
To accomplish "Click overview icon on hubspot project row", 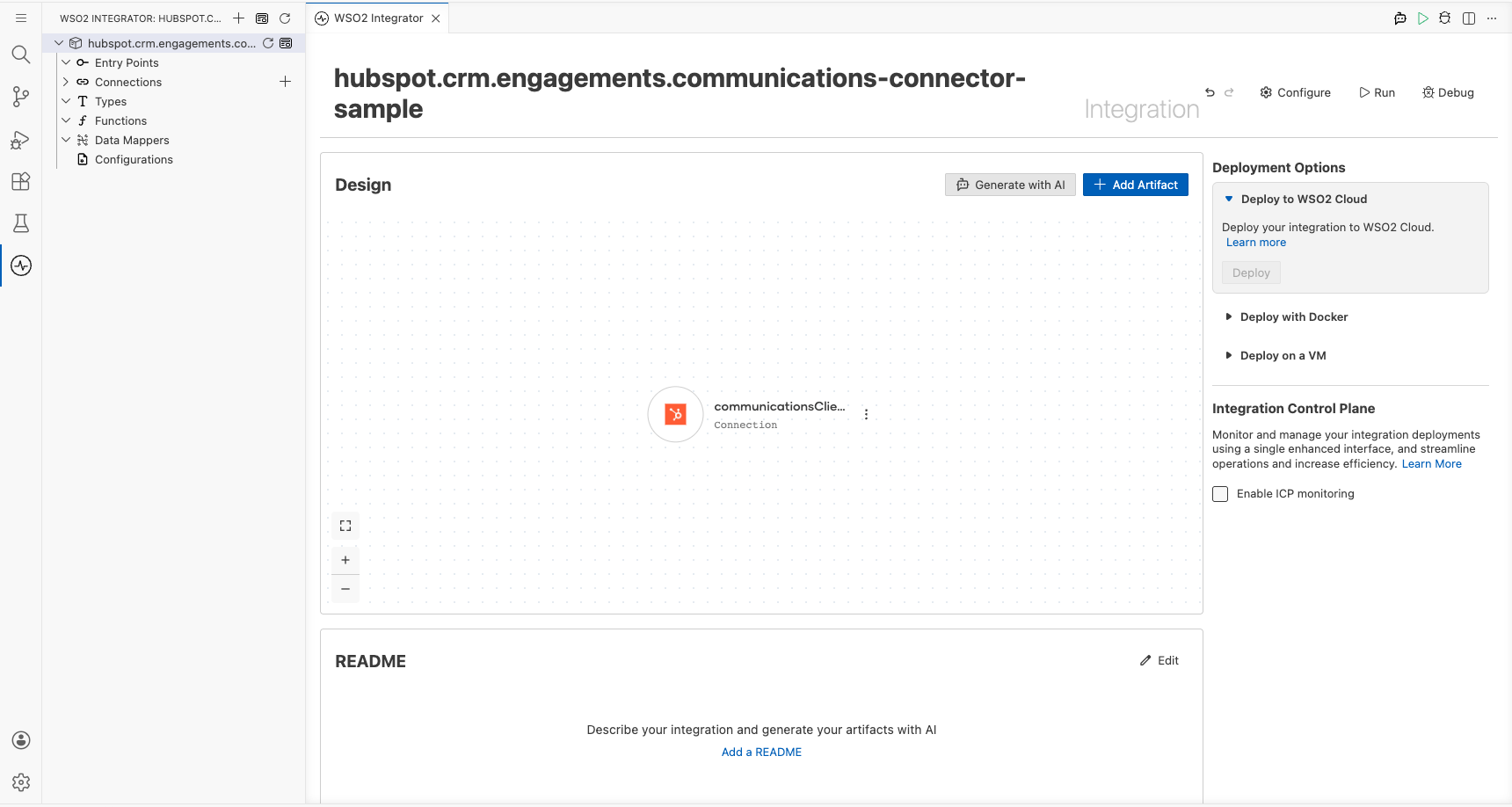I will [286, 43].
